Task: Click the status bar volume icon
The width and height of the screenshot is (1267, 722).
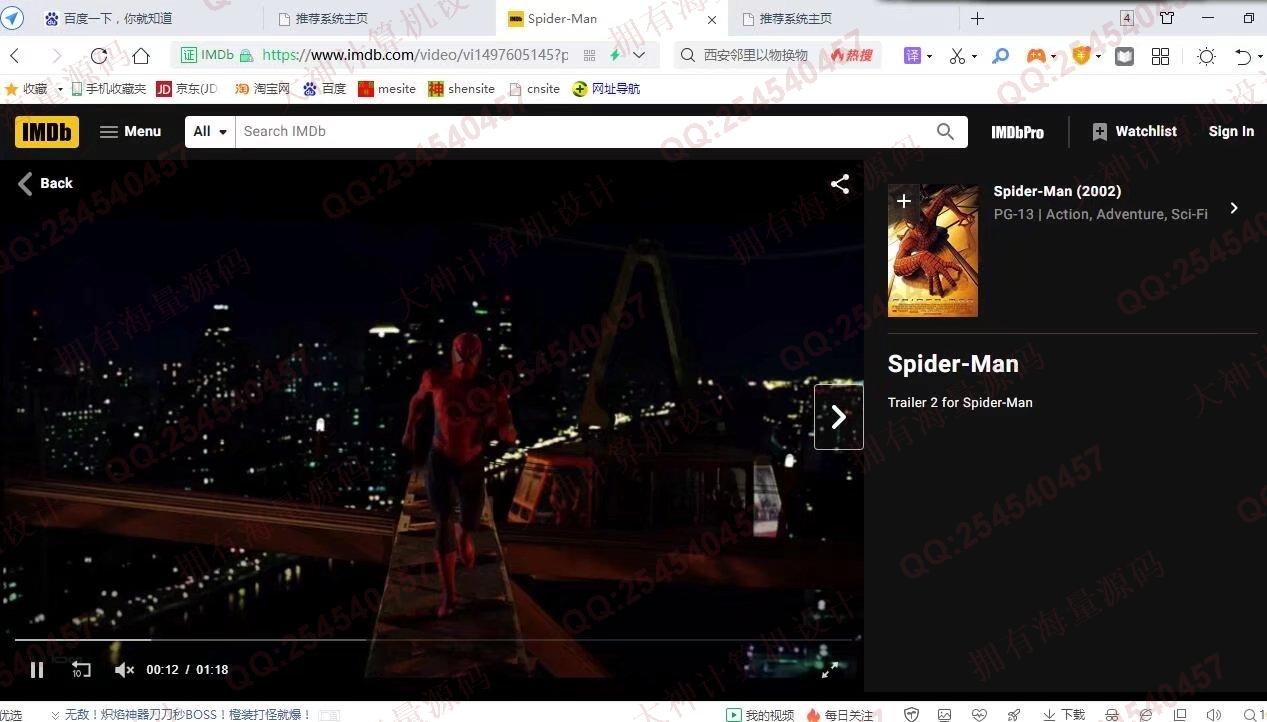Action: tap(1213, 714)
